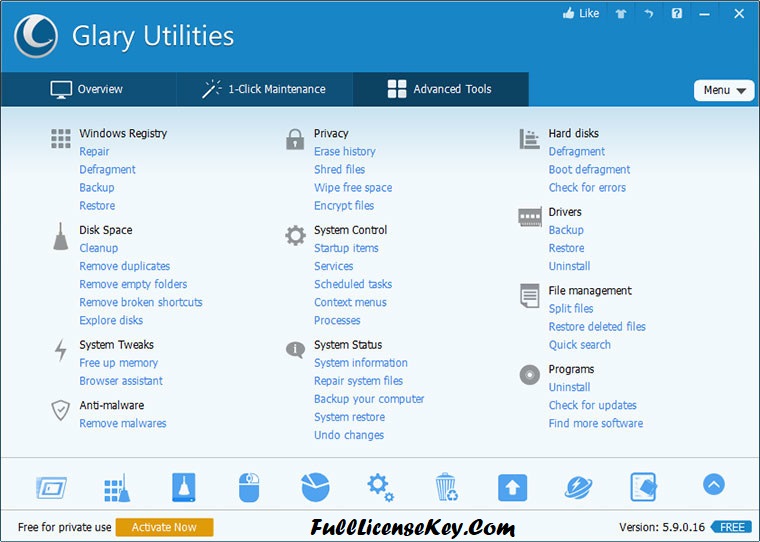760x542 pixels.
Task: Open the skin shirt icon
Action: click(x=621, y=14)
